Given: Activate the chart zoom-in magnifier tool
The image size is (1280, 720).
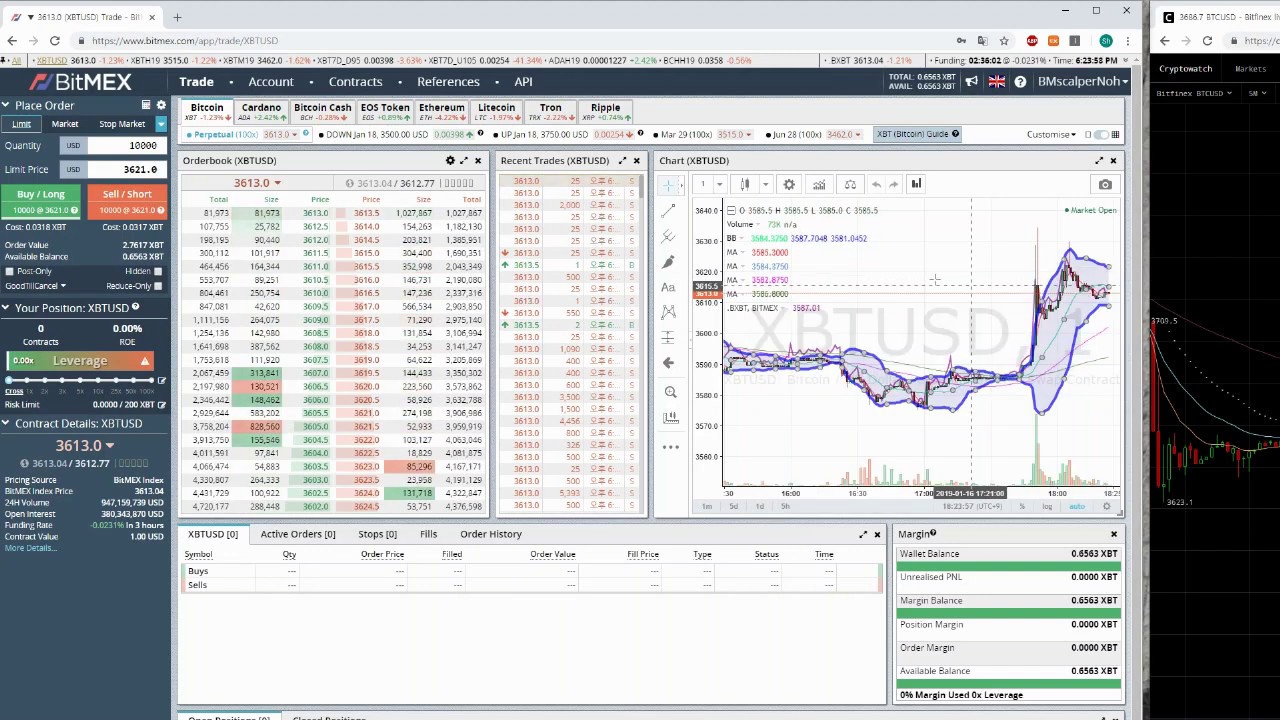Looking at the screenshot, I should click(669, 392).
